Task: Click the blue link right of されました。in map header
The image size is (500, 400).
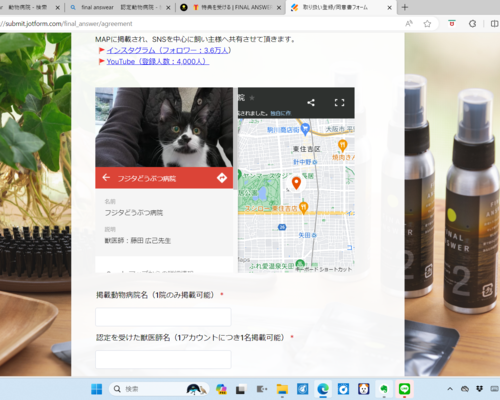Action: coord(280,113)
